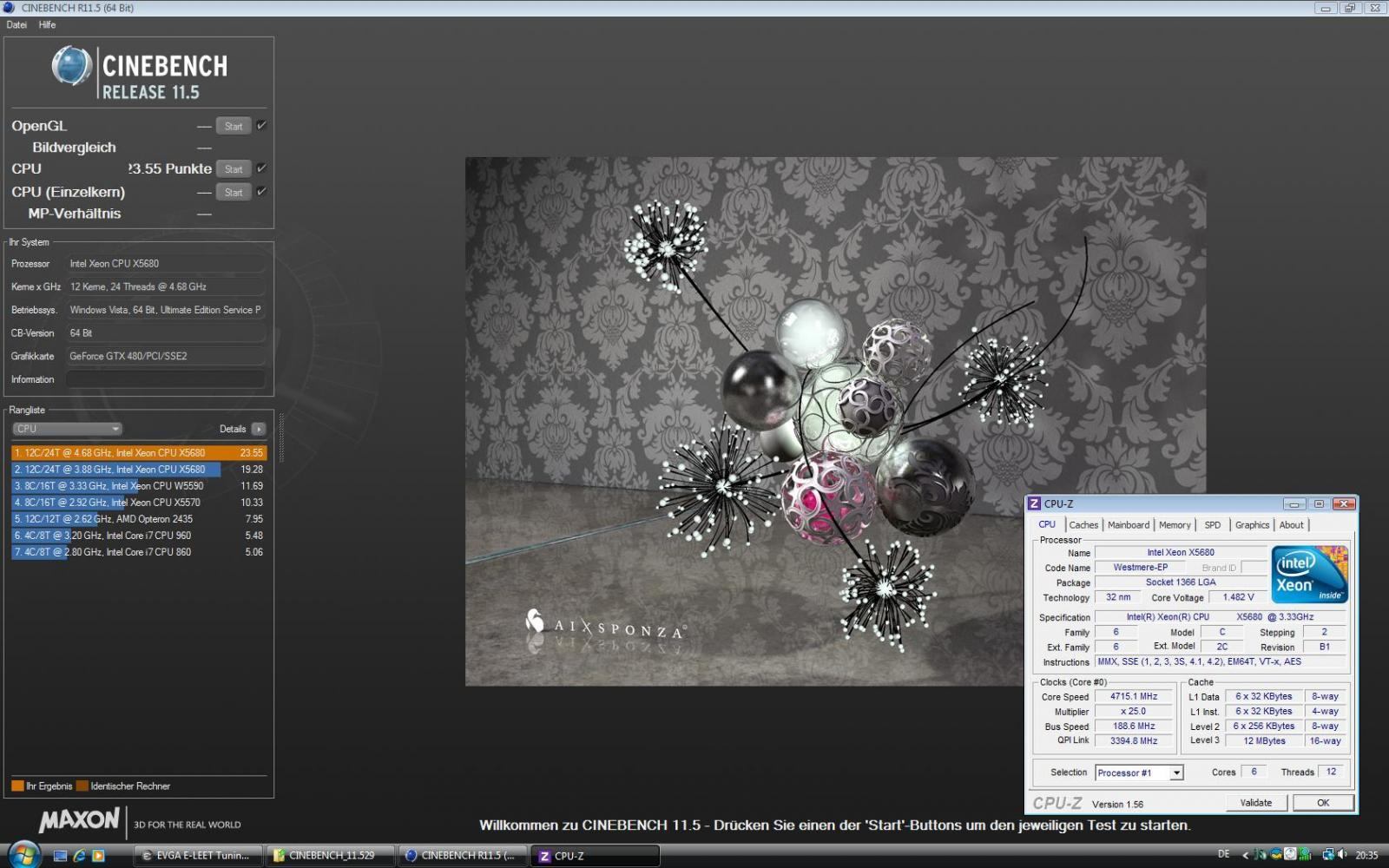Click OK button in CPU-Z
The image size is (1389, 868).
click(1323, 803)
